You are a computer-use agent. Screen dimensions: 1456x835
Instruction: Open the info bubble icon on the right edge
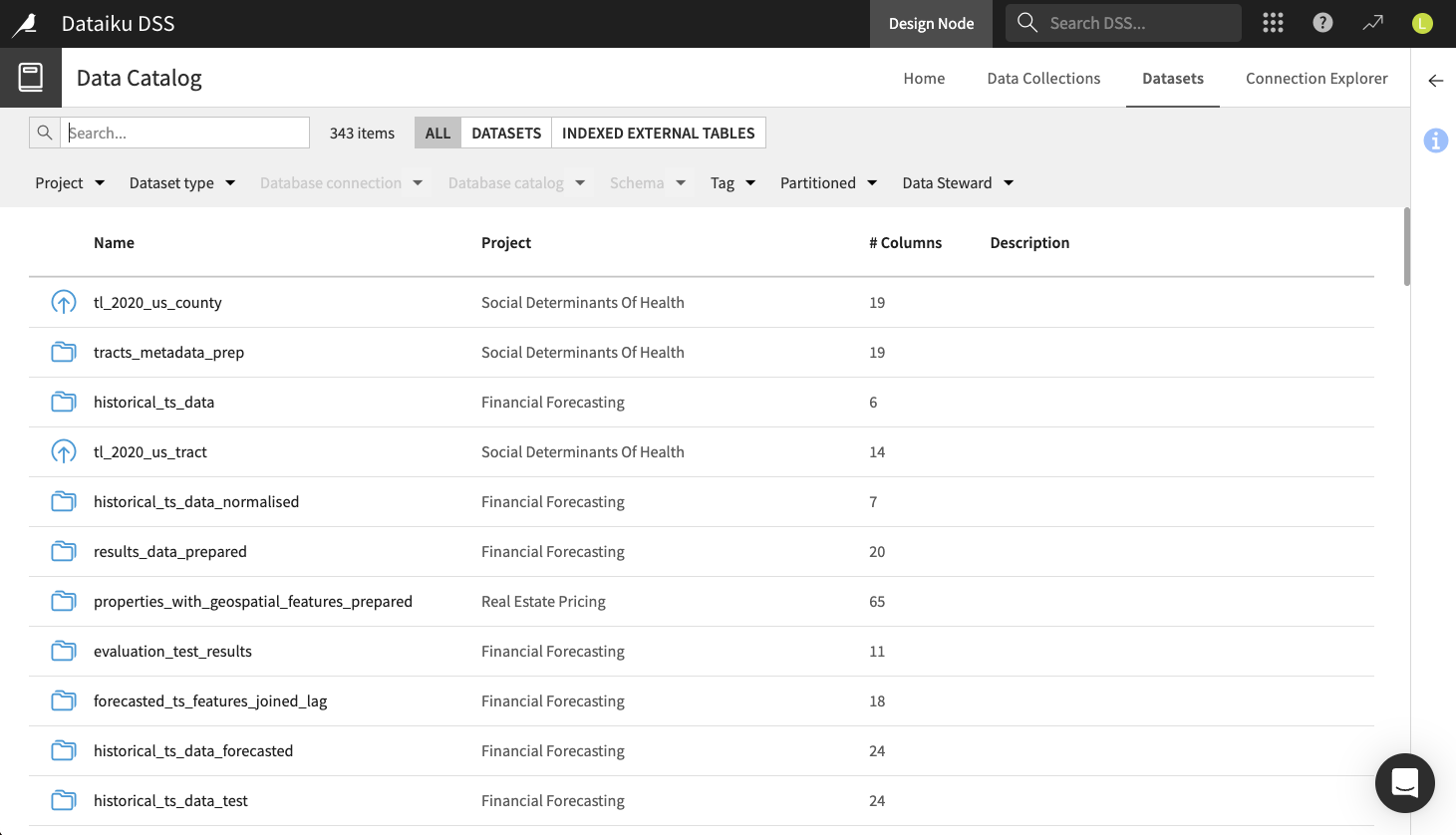1435,140
